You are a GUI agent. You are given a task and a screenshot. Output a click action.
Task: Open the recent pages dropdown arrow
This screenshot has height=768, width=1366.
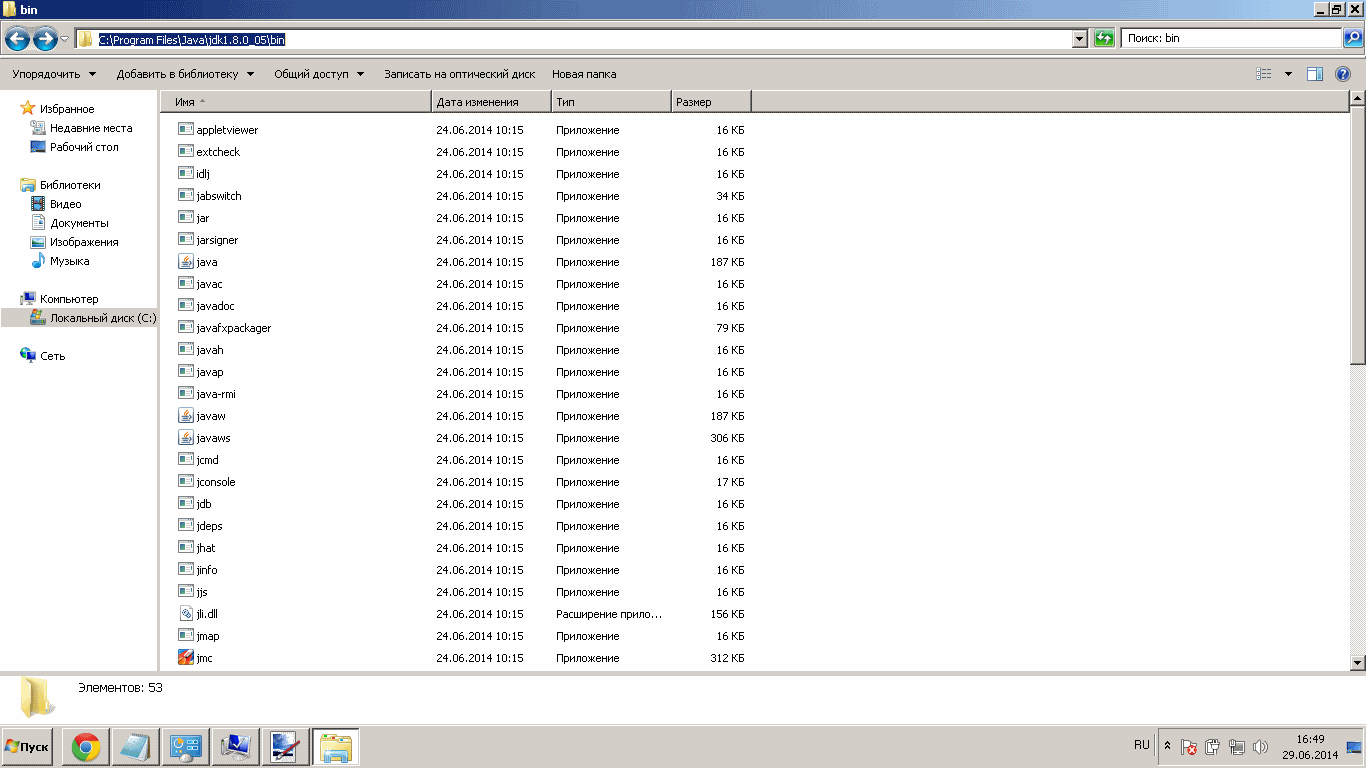click(65, 39)
